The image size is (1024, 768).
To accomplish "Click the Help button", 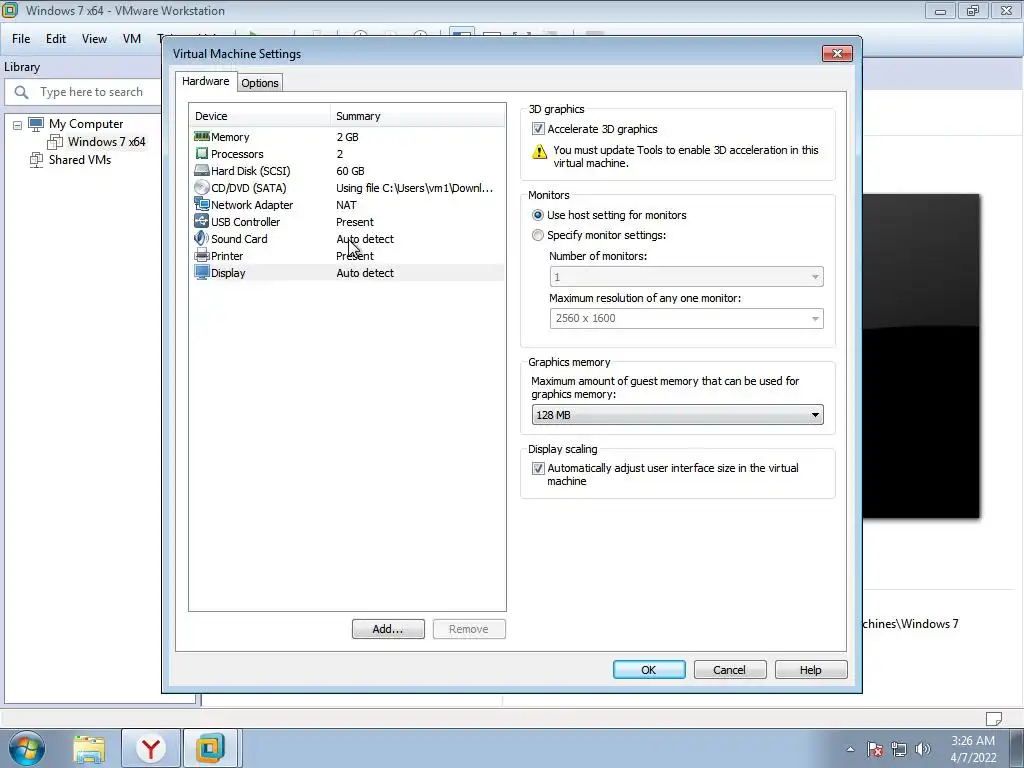I will 810,669.
